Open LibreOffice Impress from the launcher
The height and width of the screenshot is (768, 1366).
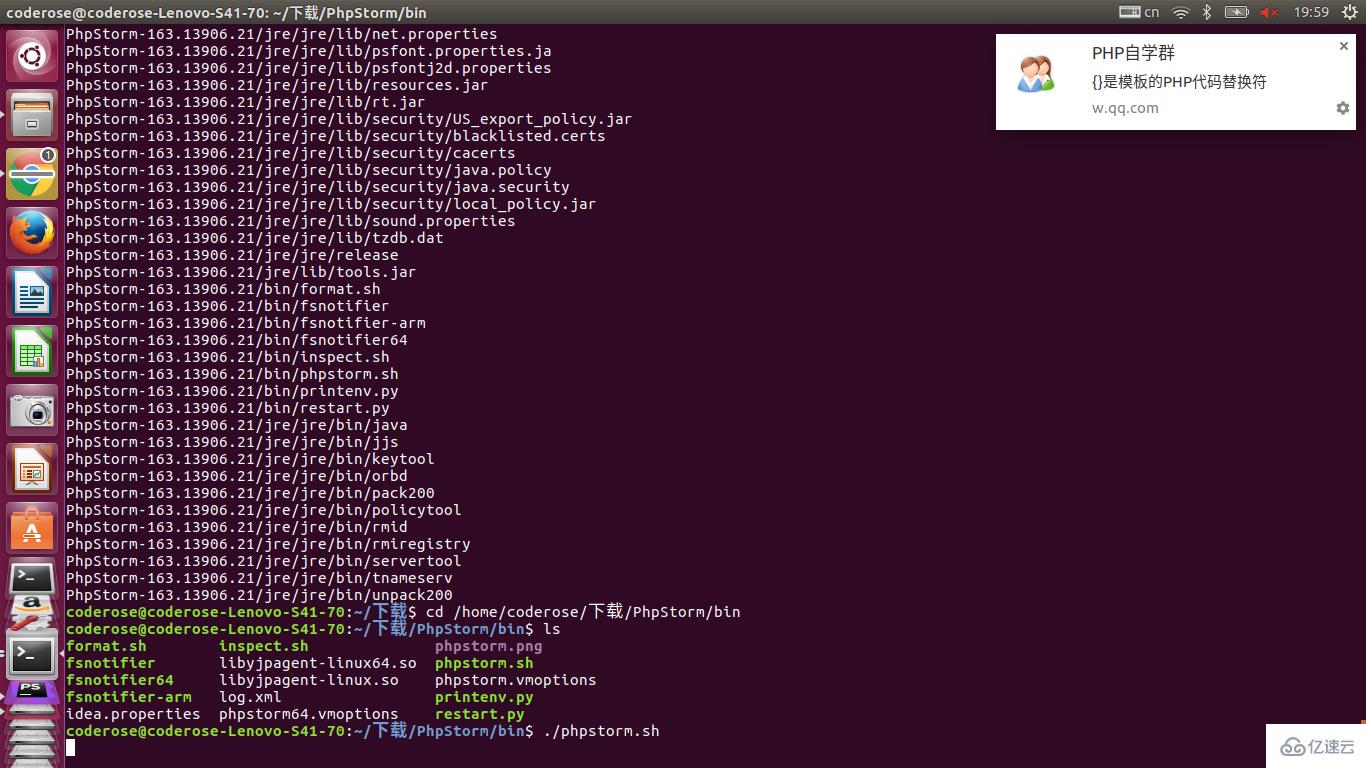point(32,469)
